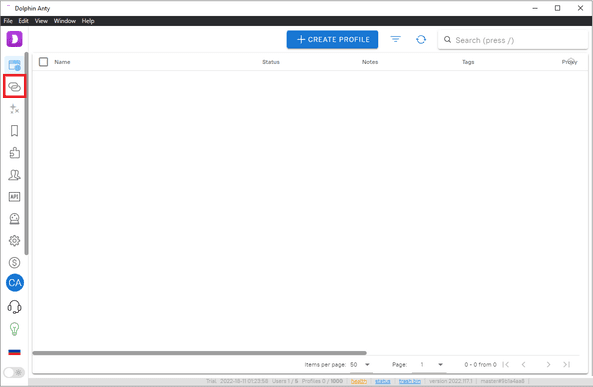
Task: Switch language via the Russian flag
Action: click(x=14, y=352)
